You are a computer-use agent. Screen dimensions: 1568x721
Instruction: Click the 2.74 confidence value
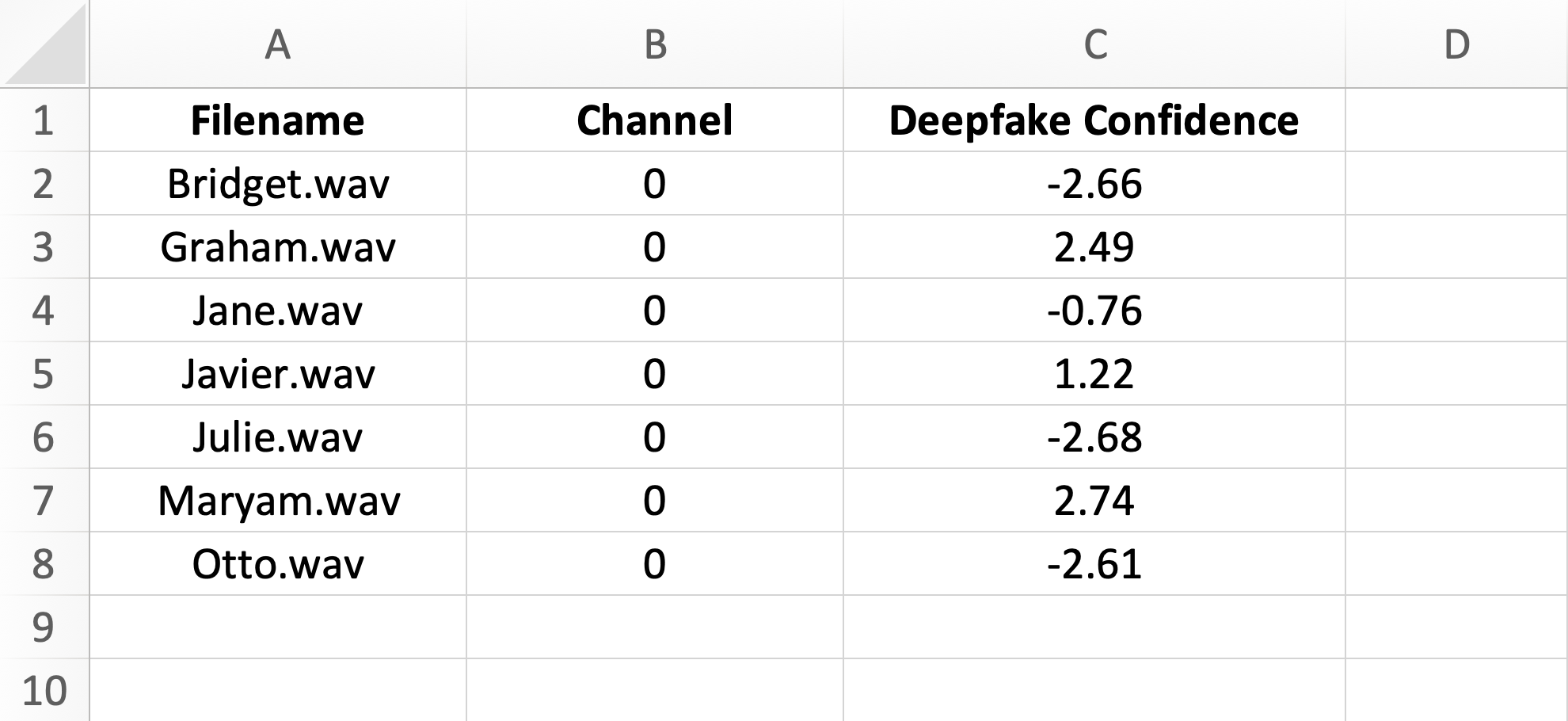pos(1094,500)
